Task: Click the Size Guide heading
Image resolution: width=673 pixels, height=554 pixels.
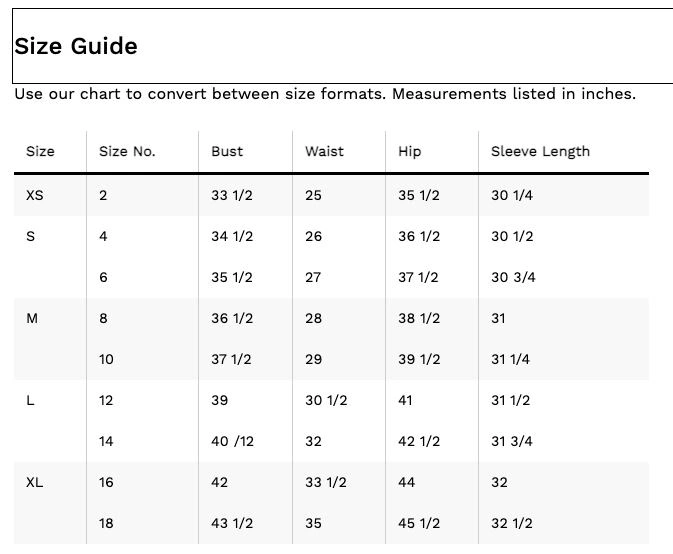Action: pyautogui.click(x=76, y=46)
